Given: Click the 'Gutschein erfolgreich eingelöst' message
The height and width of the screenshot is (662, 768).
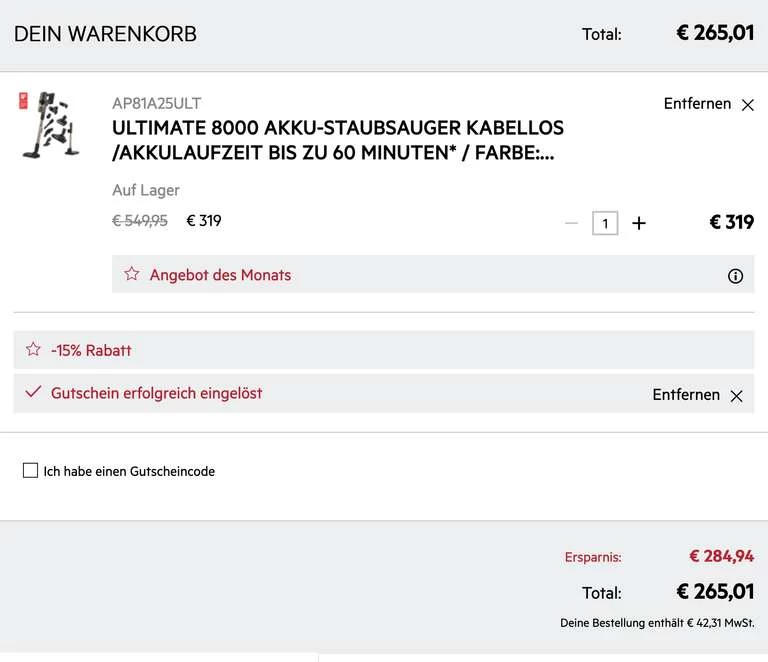Looking at the screenshot, I should (157, 394).
